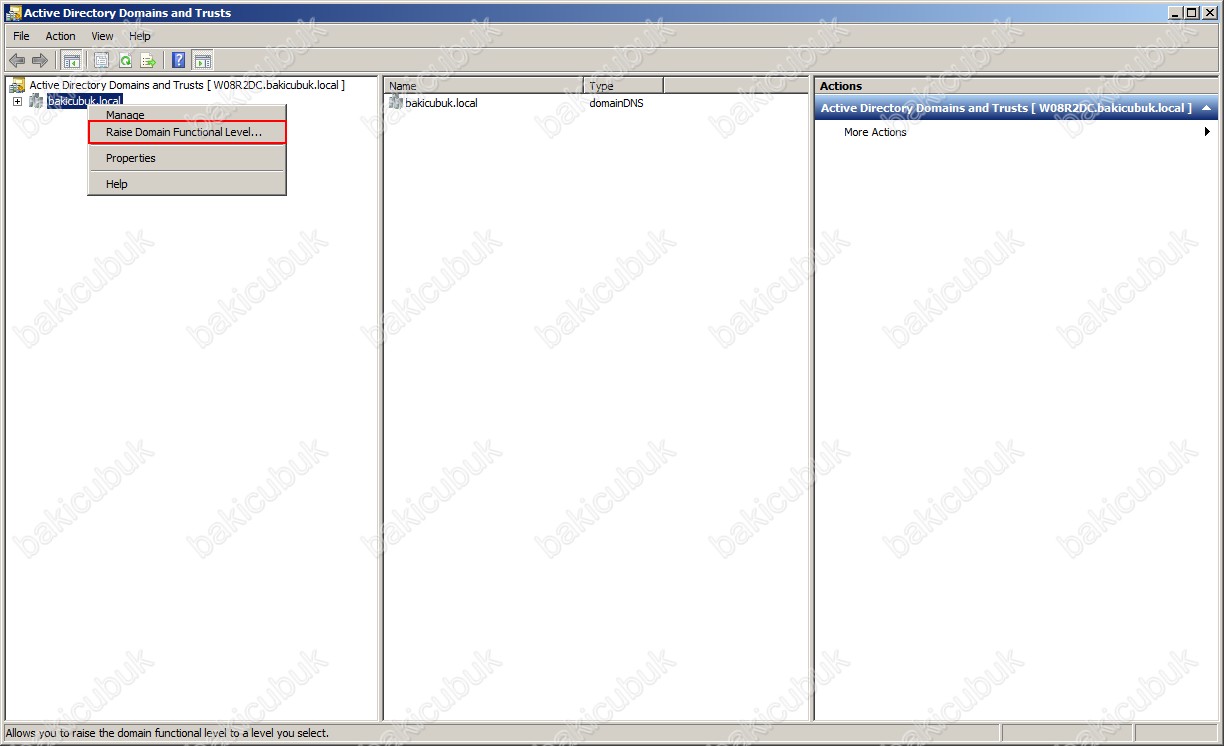Click the application icon in the title bar

point(12,13)
